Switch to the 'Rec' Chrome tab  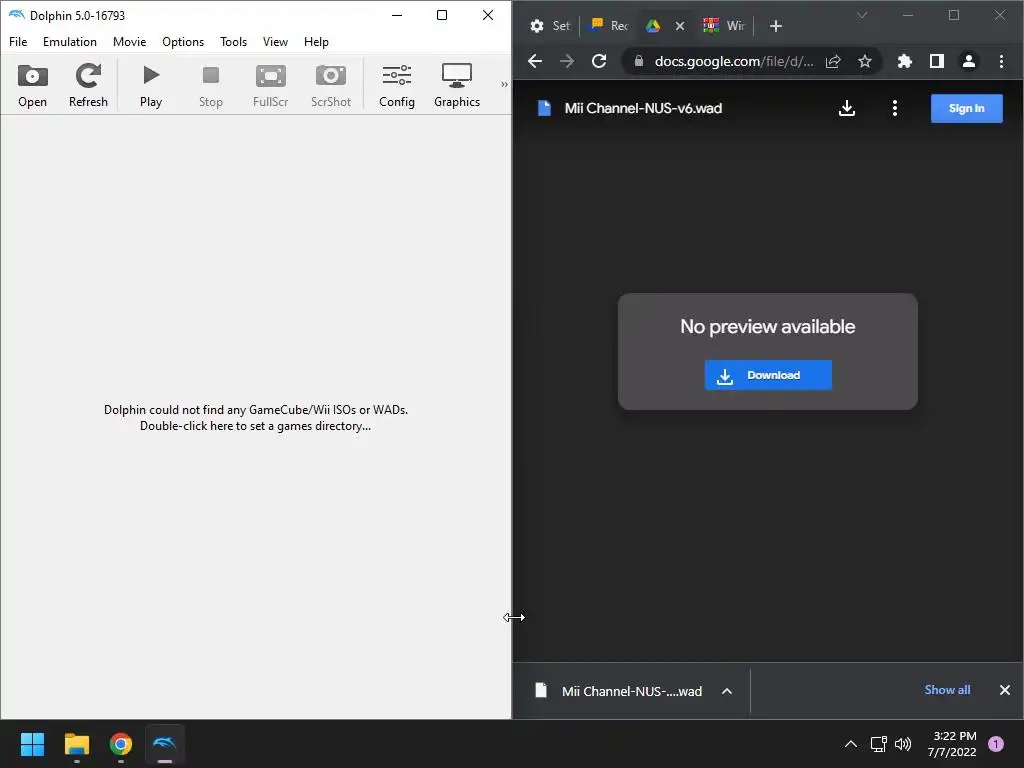[x=609, y=26]
